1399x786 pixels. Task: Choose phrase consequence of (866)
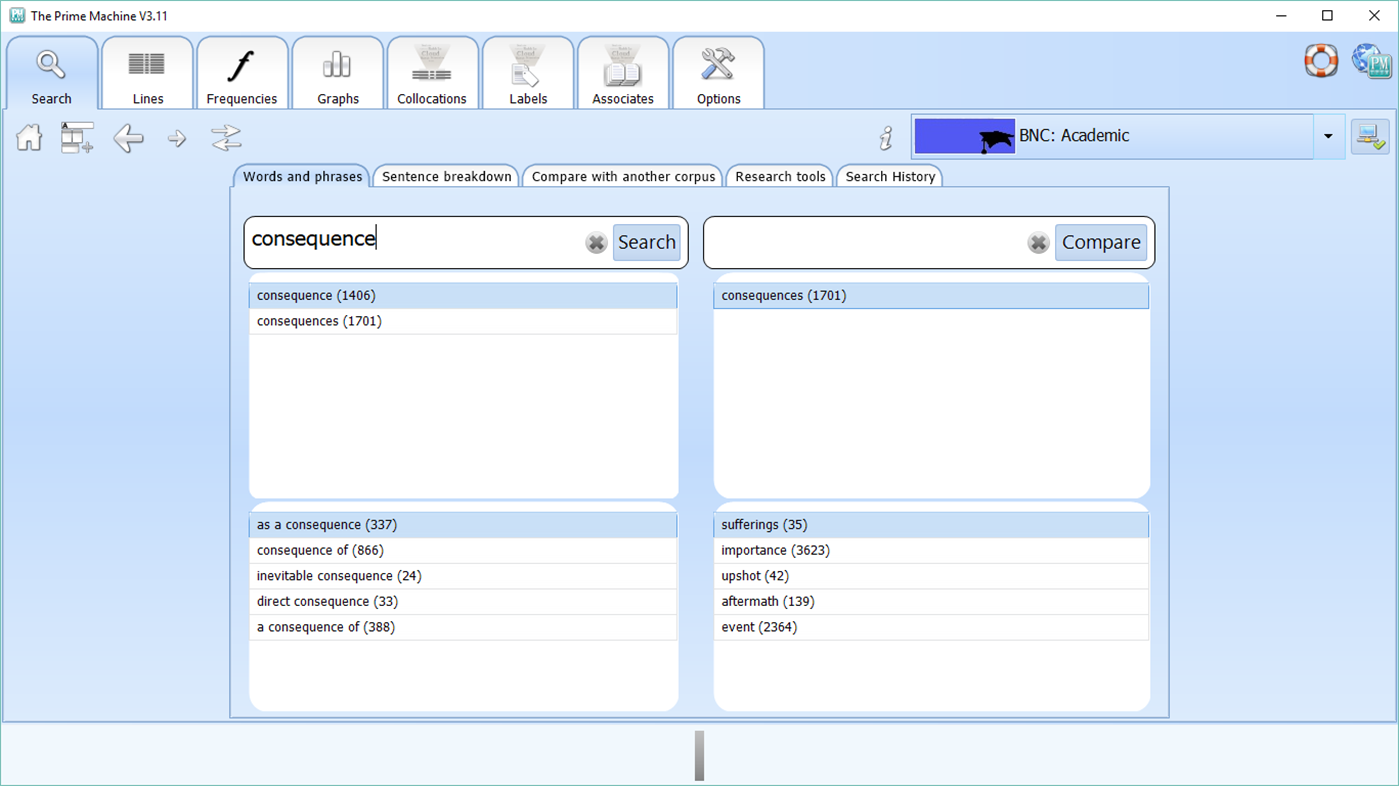click(x=463, y=551)
